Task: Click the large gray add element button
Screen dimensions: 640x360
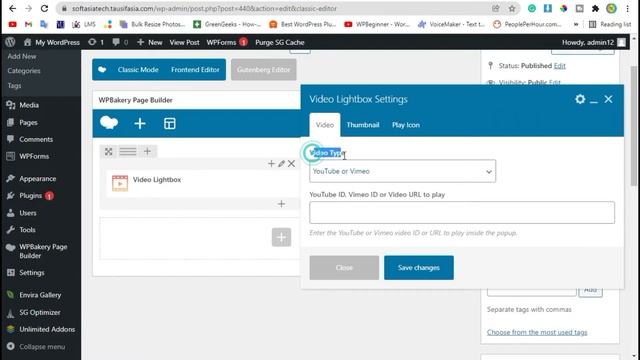Action: [281, 237]
